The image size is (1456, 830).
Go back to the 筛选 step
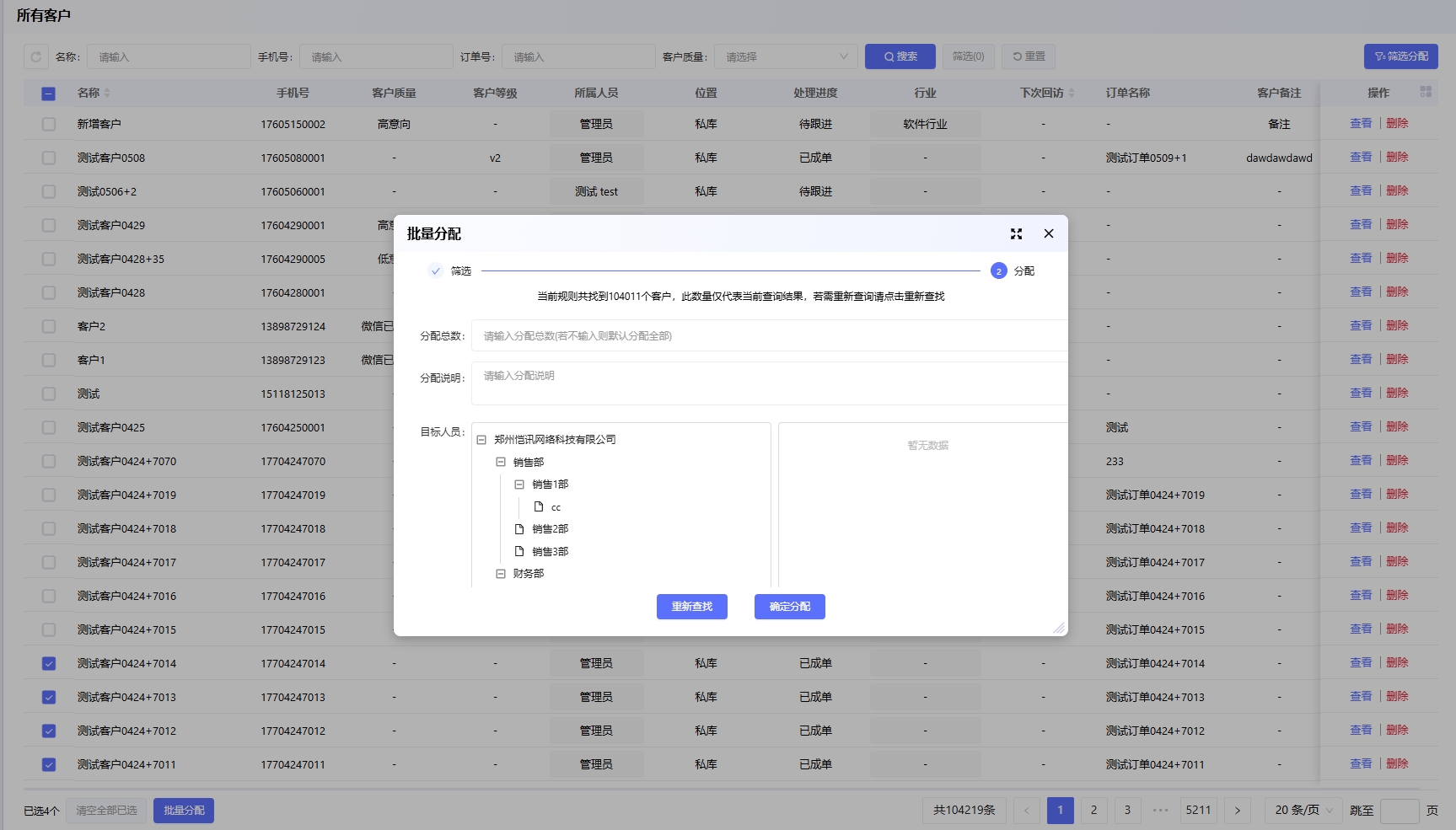click(x=449, y=271)
